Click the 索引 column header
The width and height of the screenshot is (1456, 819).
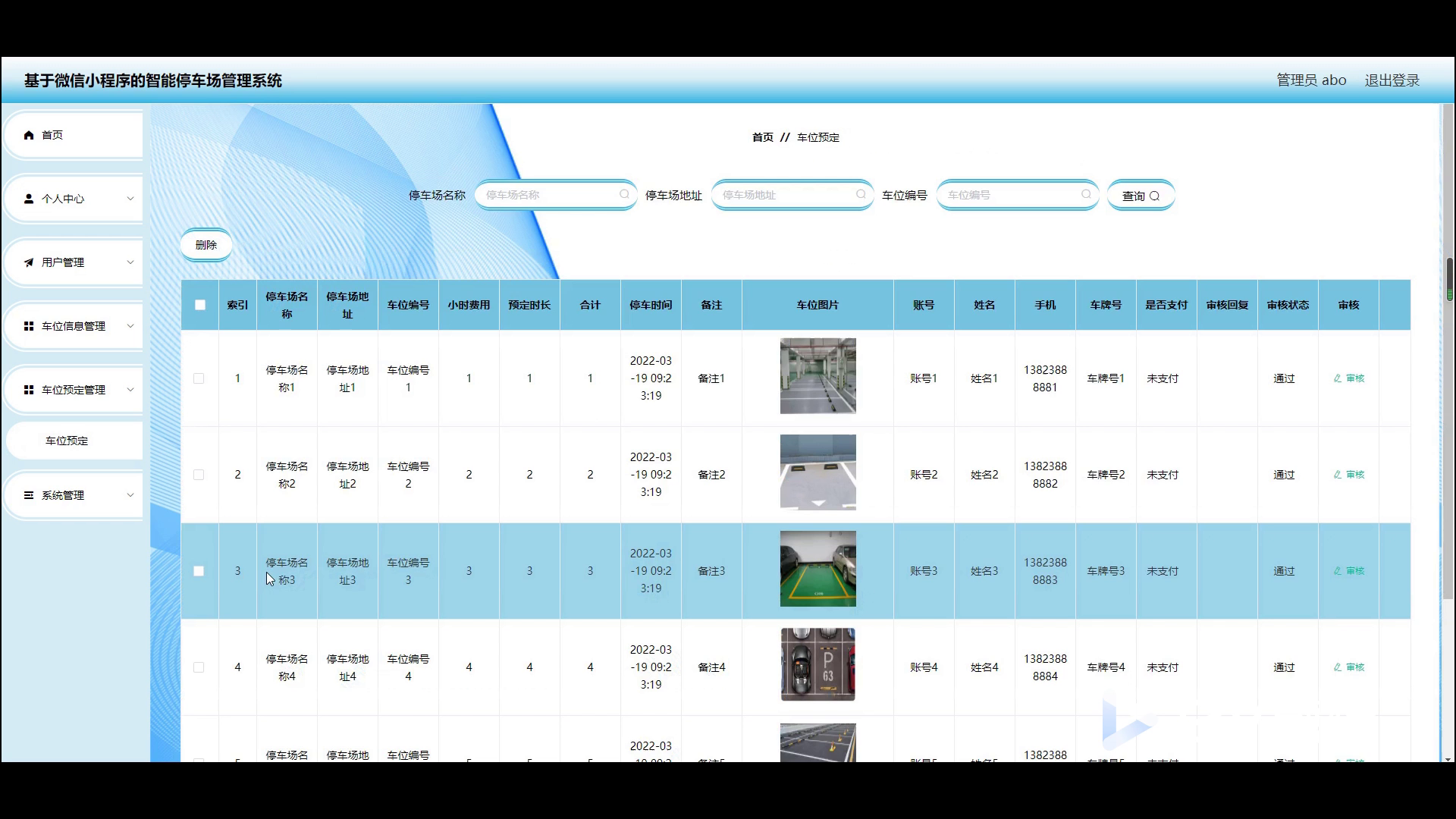click(x=237, y=305)
